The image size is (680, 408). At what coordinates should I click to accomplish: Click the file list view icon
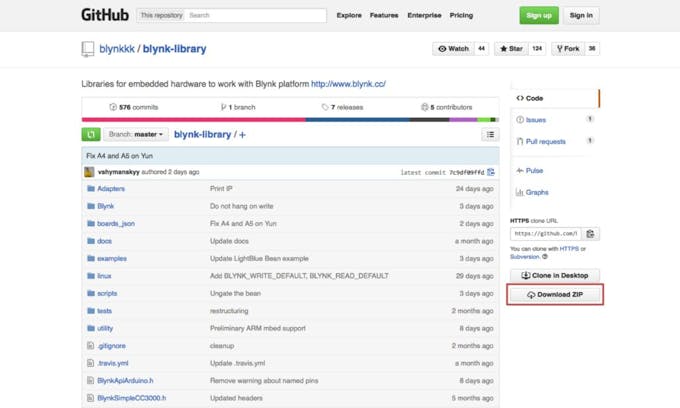(489, 134)
